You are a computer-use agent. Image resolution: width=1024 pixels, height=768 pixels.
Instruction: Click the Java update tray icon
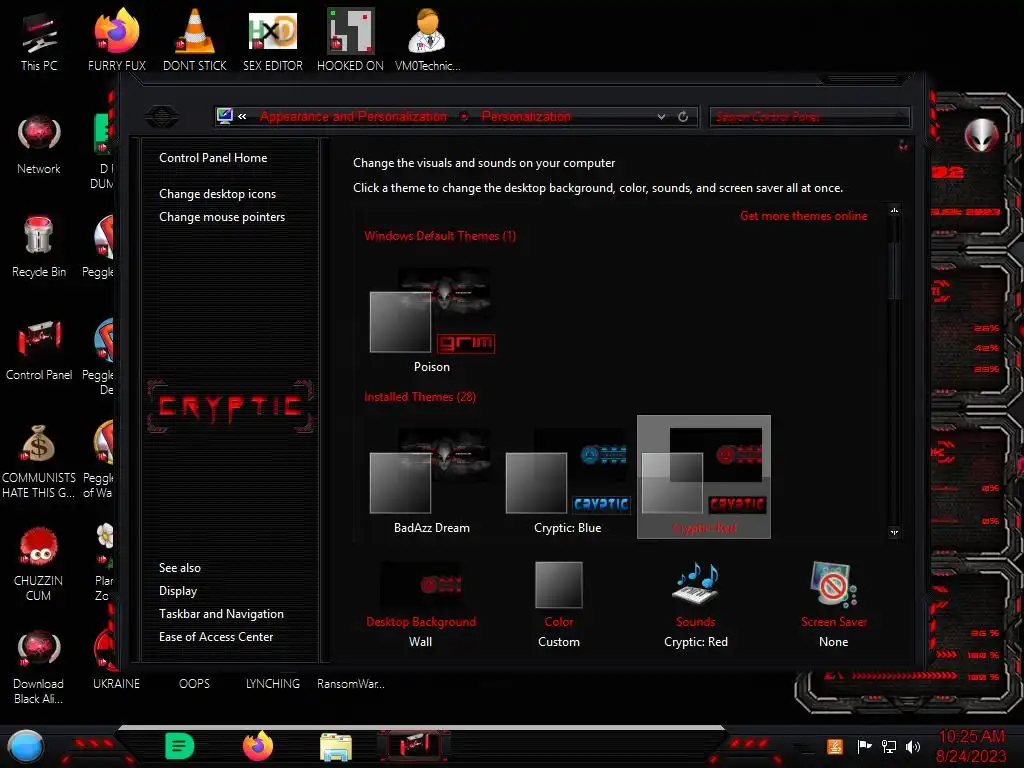pos(835,746)
